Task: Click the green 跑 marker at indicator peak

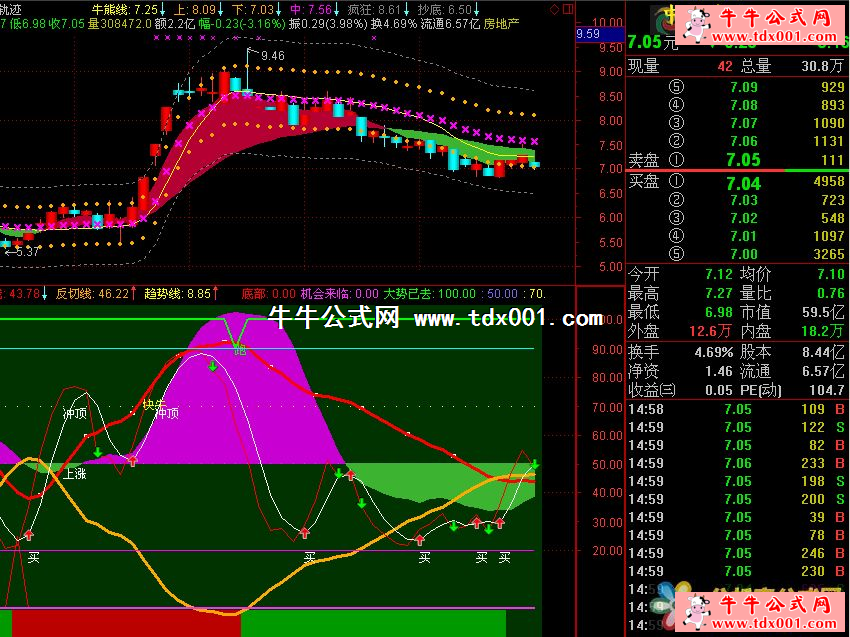Action: click(240, 350)
